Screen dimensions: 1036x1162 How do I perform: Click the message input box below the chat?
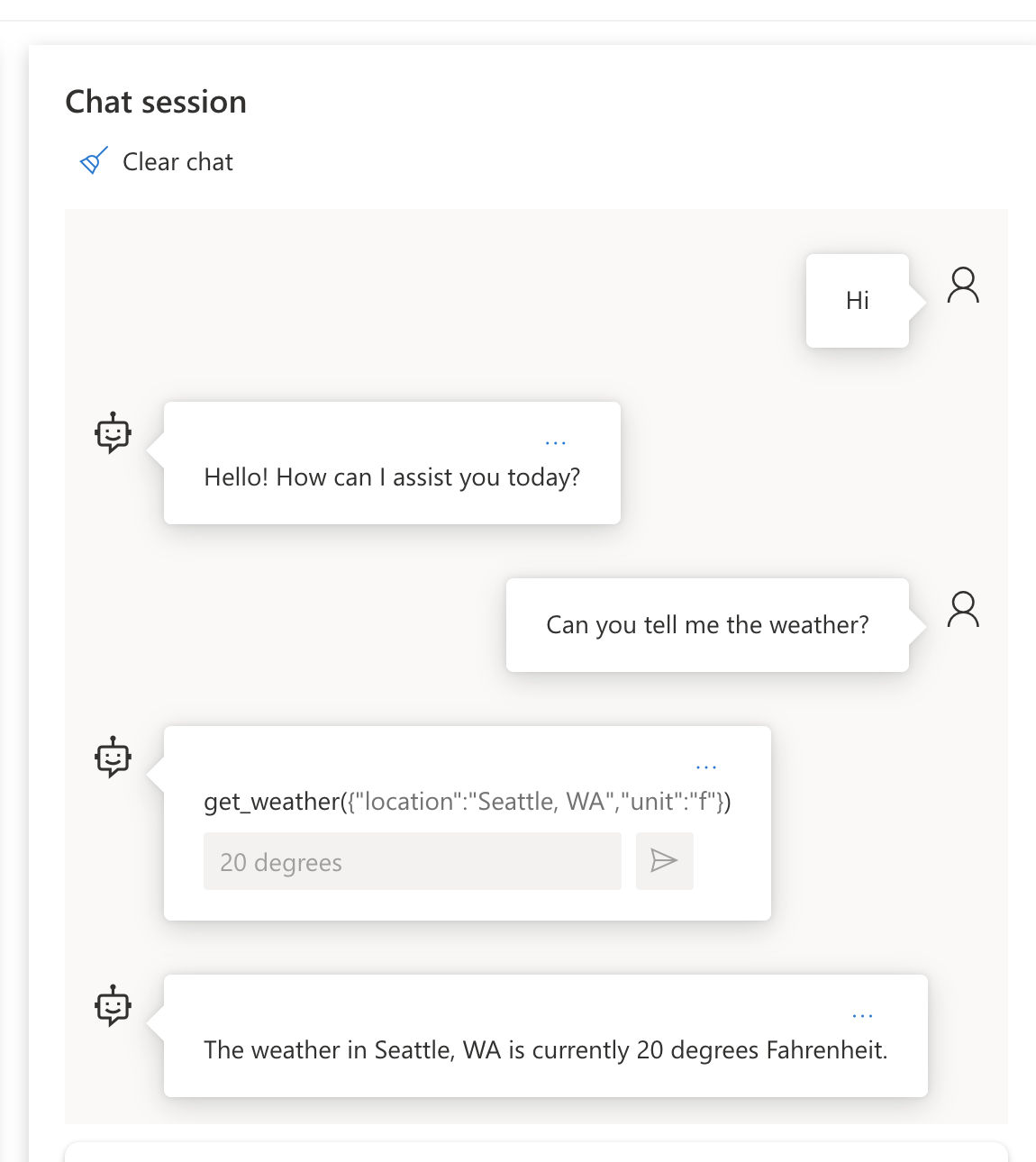[536, 1152]
